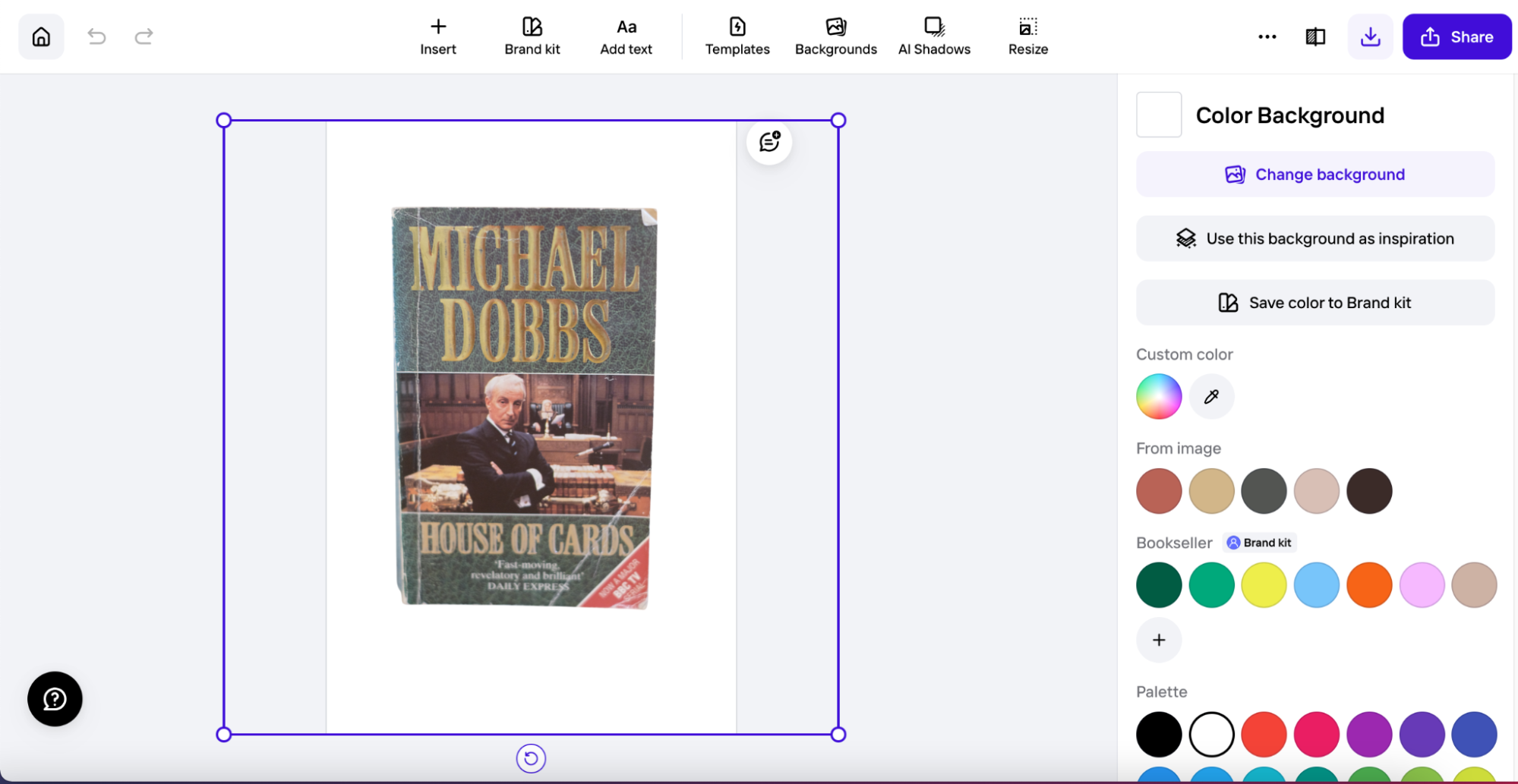Image resolution: width=1518 pixels, height=784 pixels.
Task: Open the help question mark button
Action: tap(55, 699)
